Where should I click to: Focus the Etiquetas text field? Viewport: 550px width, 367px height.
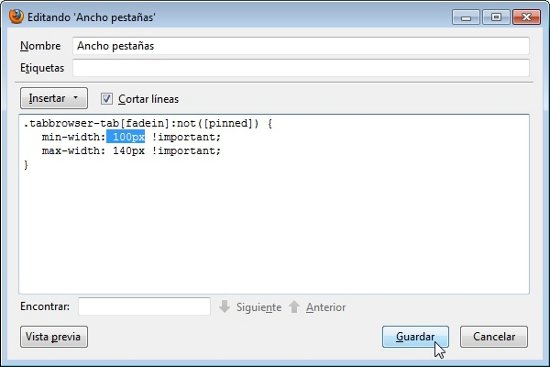301,68
